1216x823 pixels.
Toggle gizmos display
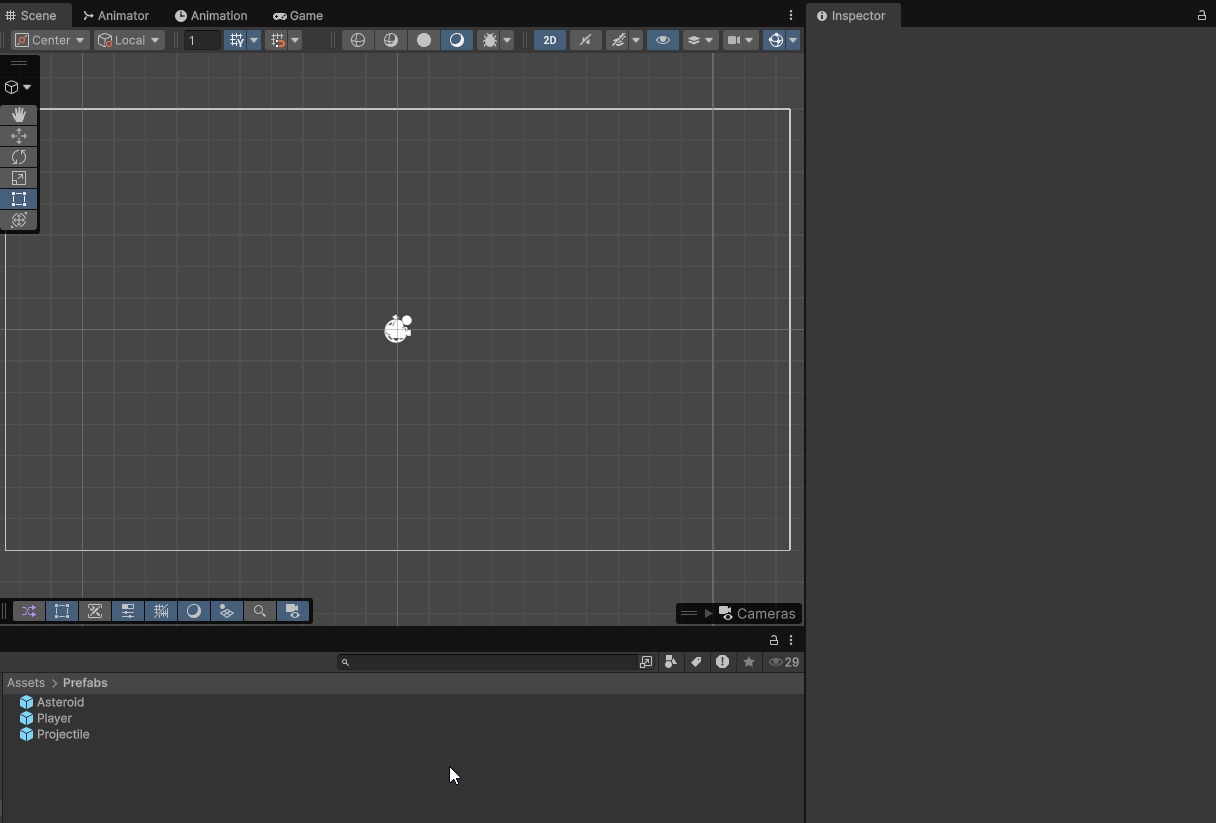[775, 40]
